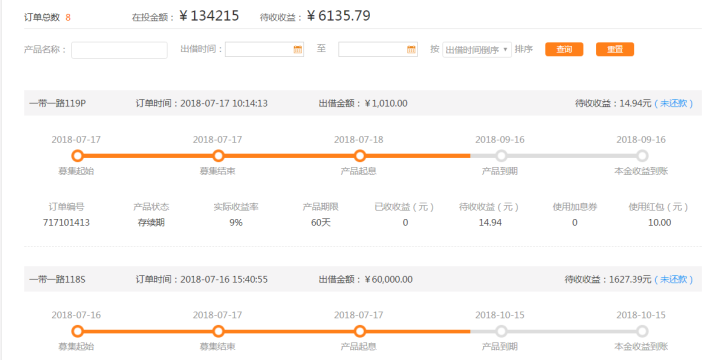
Task: Click the 存续期 product status value
Action: pos(152,223)
